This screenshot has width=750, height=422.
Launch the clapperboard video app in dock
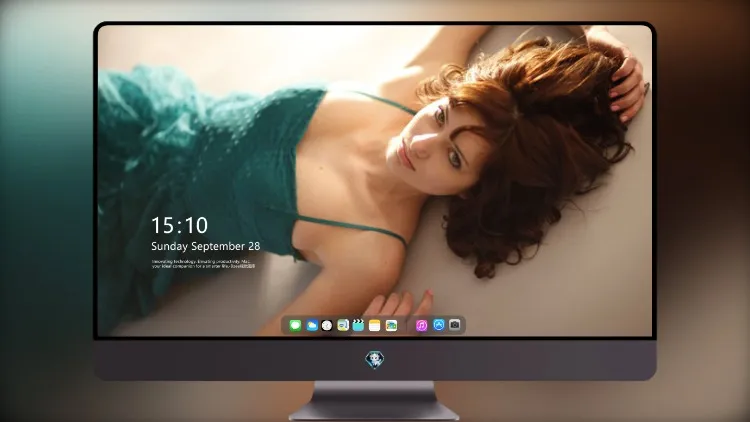[x=358, y=326]
